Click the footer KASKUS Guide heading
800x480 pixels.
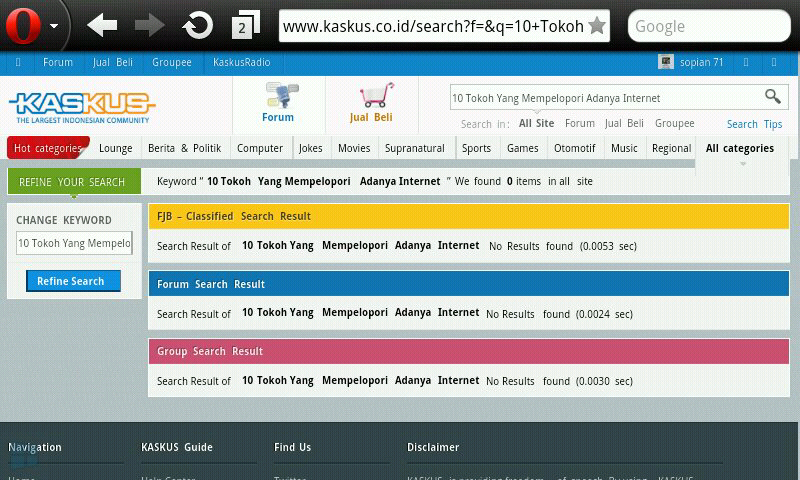[x=177, y=447]
